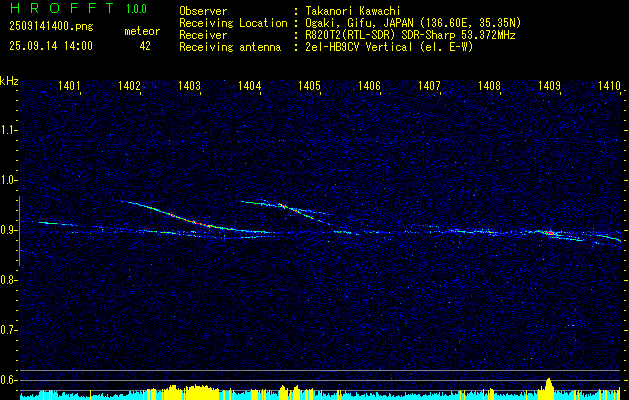Viewport: 629px width, 400px height.
Task: Click the version number 1.0.0
Action: (x=136, y=9)
